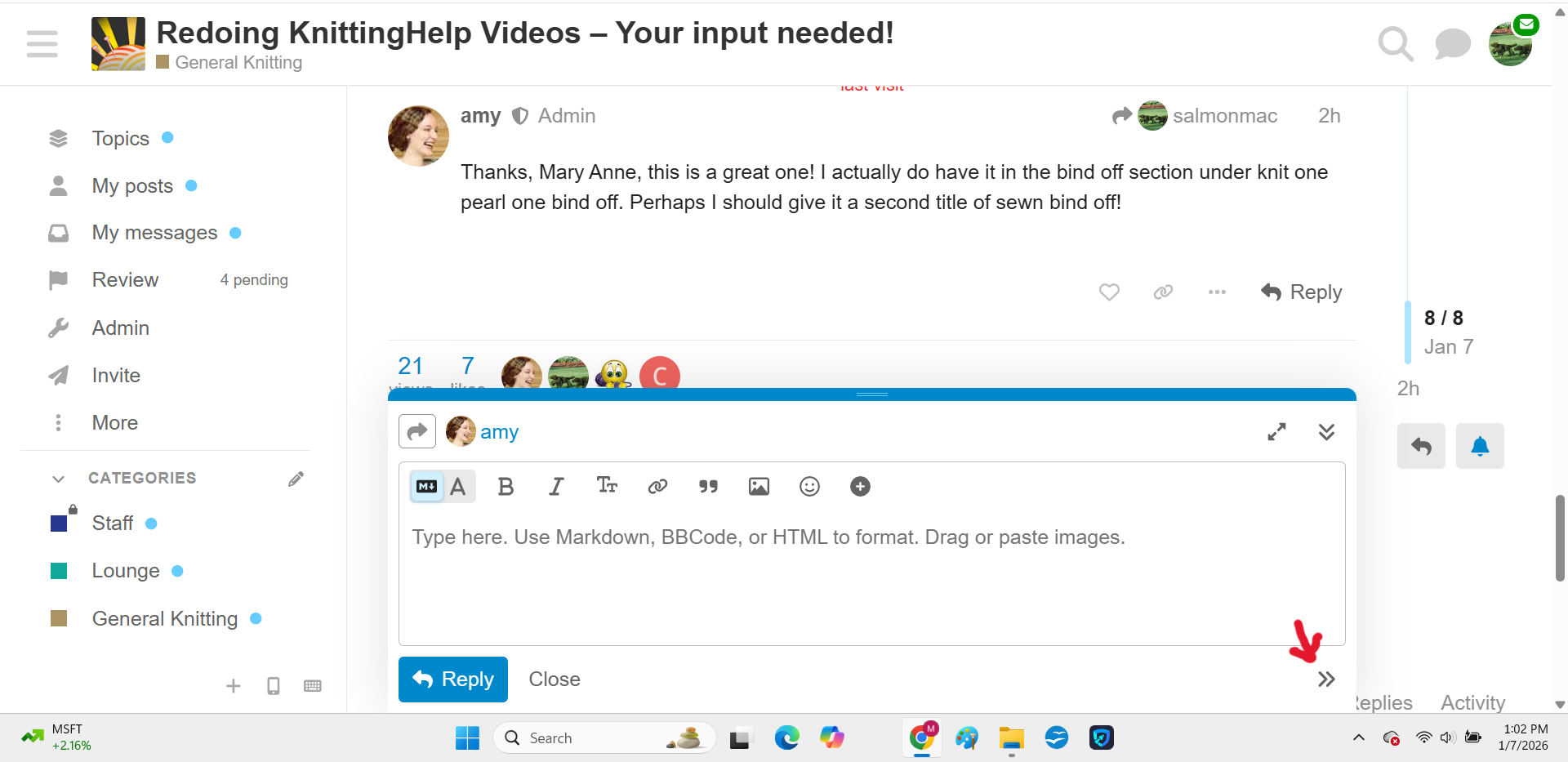The image size is (1568, 762).
Task: Insert a hyperlink using link icon
Action: (x=657, y=487)
